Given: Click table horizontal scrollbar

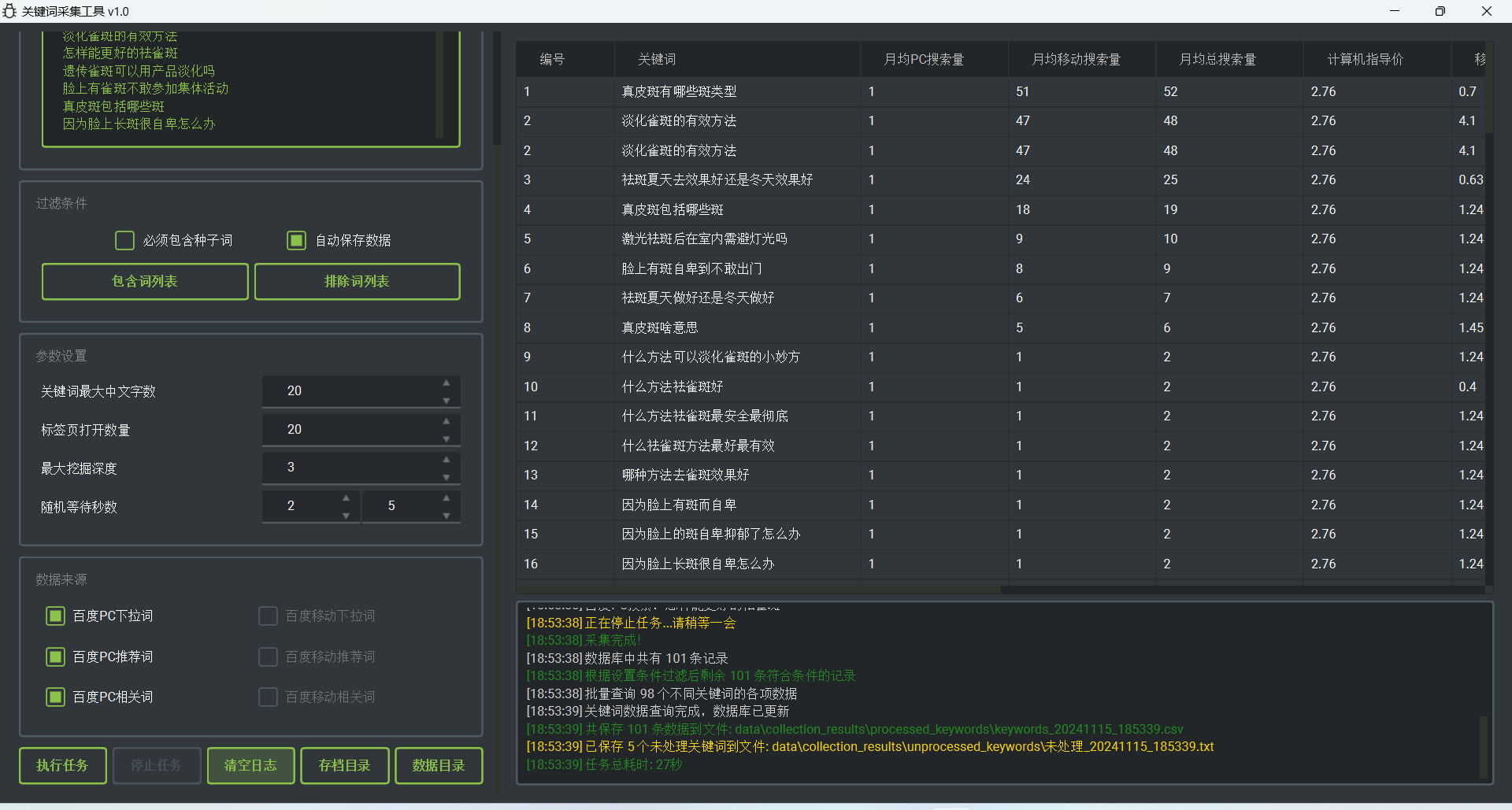Looking at the screenshot, I should [758, 589].
